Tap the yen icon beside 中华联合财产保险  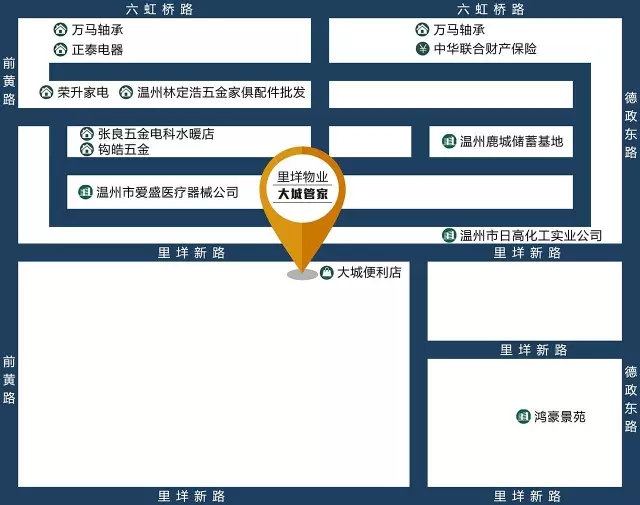422,49
